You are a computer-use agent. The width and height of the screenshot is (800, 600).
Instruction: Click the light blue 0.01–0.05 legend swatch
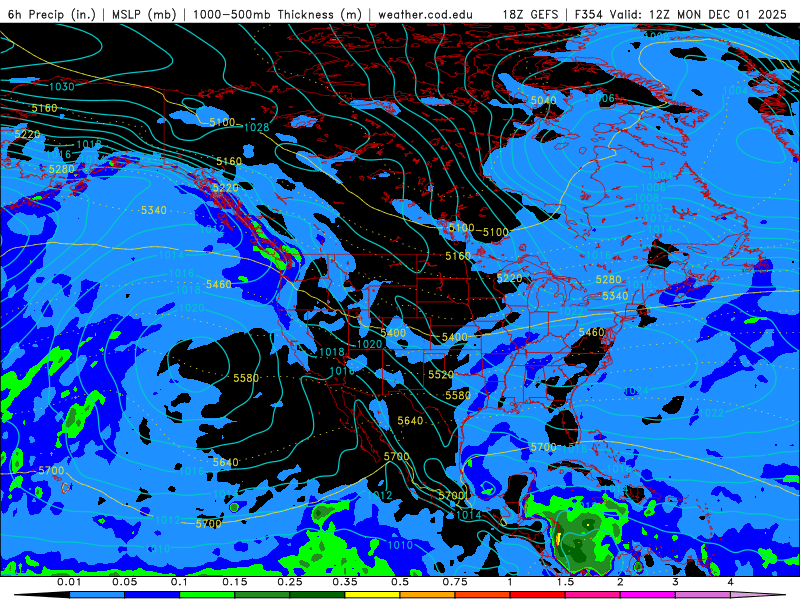[97, 595]
